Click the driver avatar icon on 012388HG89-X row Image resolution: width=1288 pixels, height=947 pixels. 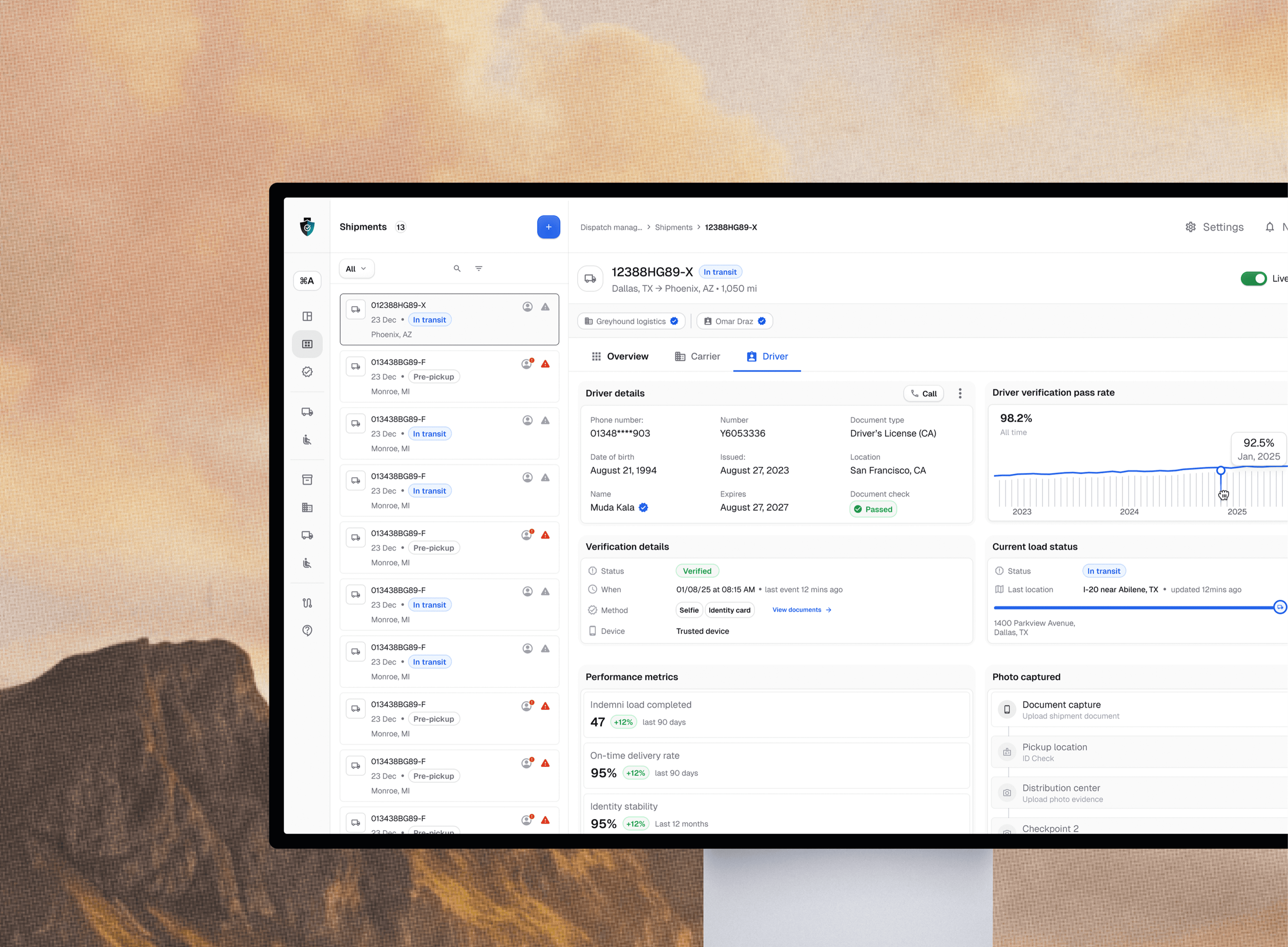[528, 307]
